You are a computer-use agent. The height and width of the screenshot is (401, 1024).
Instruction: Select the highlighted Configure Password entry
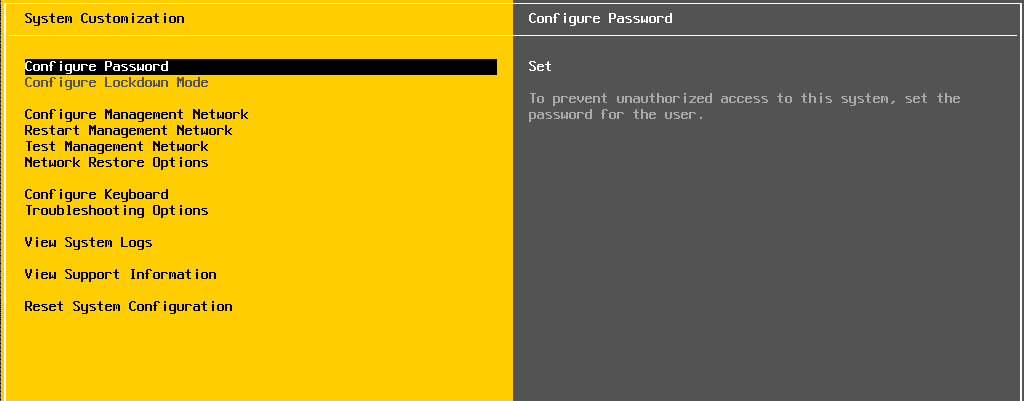[261, 67]
